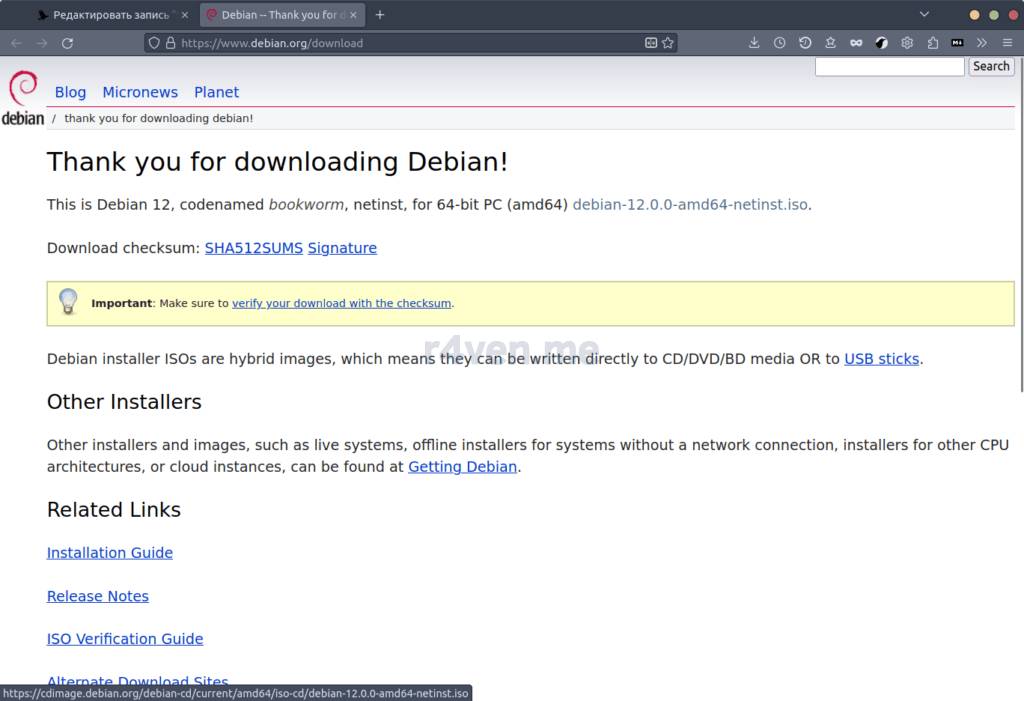1024x701 pixels.
Task: Click the Debian site search input field
Action: (x=889, y=66)
